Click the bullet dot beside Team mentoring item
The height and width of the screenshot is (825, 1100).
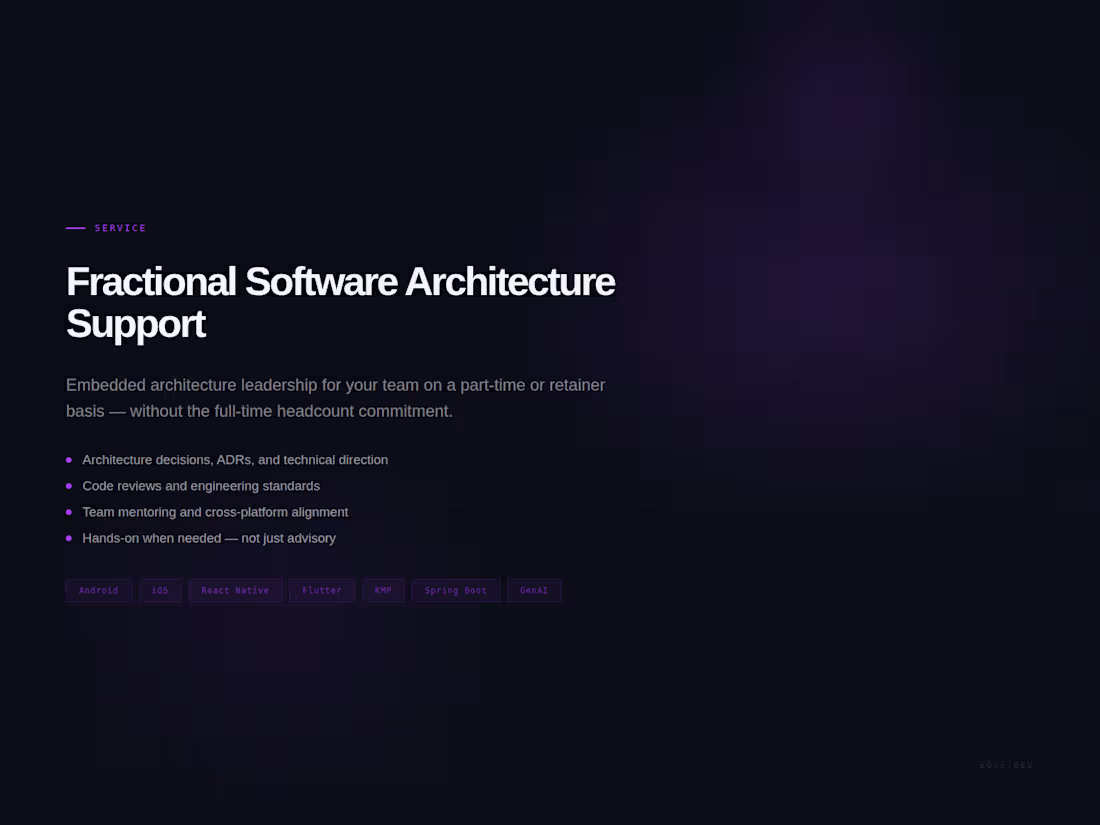[69, 512]
